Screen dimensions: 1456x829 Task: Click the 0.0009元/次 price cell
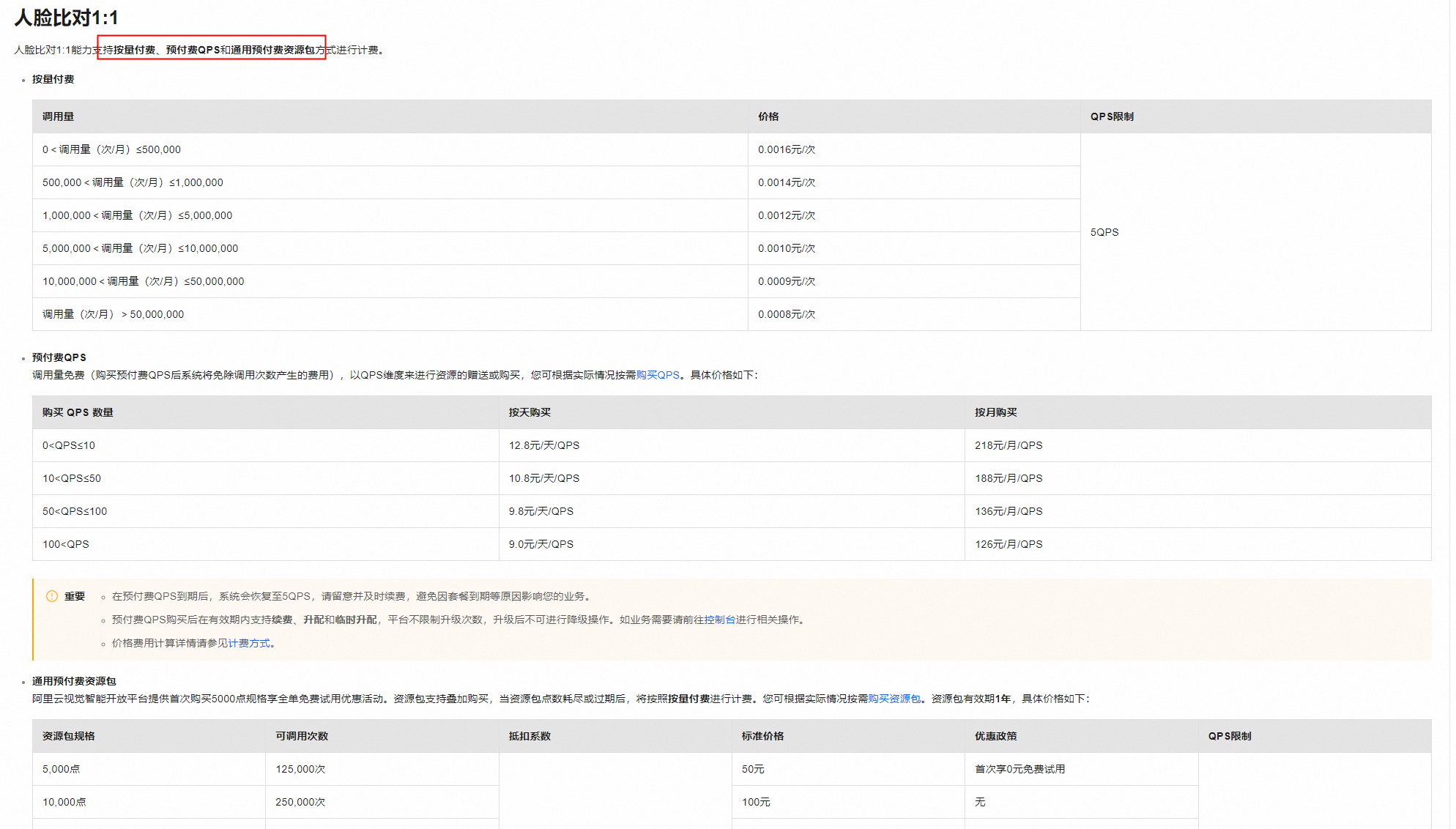pos(914,281)
